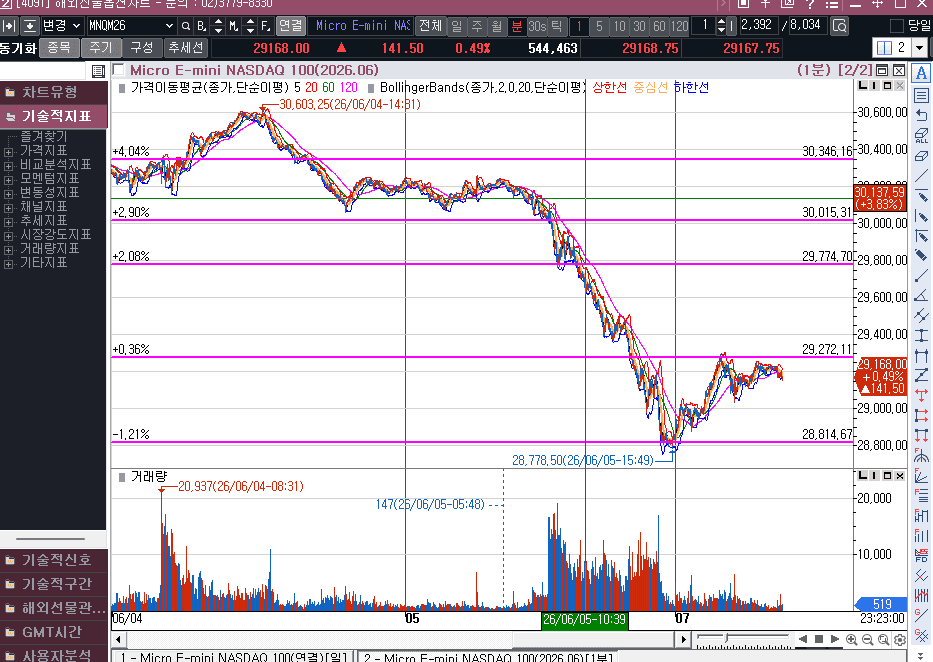Switch to 틱 tick period
This screenshot has width=933, height=662.
click(x=556, y=26)
